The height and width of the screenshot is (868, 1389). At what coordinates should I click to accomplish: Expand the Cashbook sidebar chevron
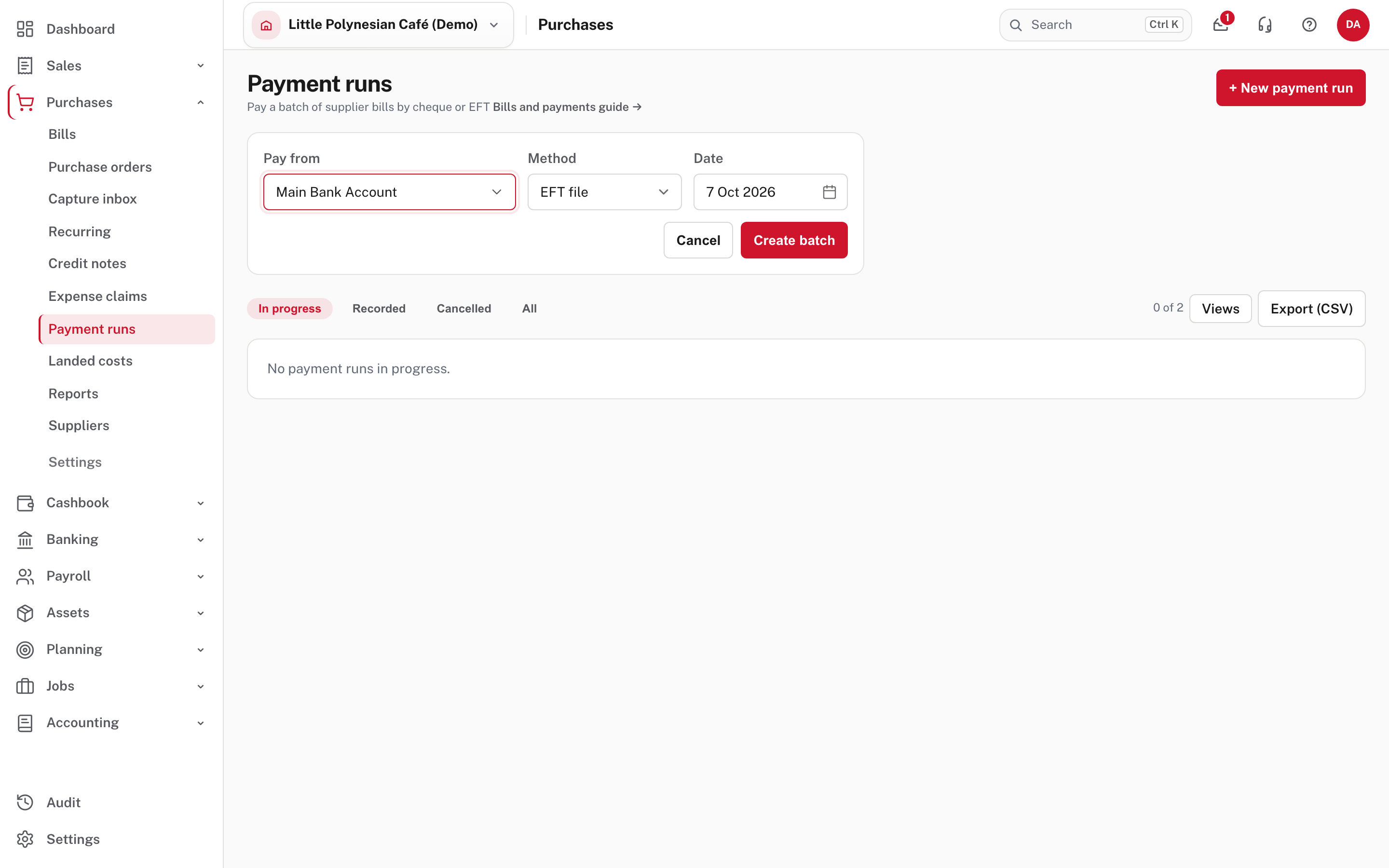click(200, 503)
